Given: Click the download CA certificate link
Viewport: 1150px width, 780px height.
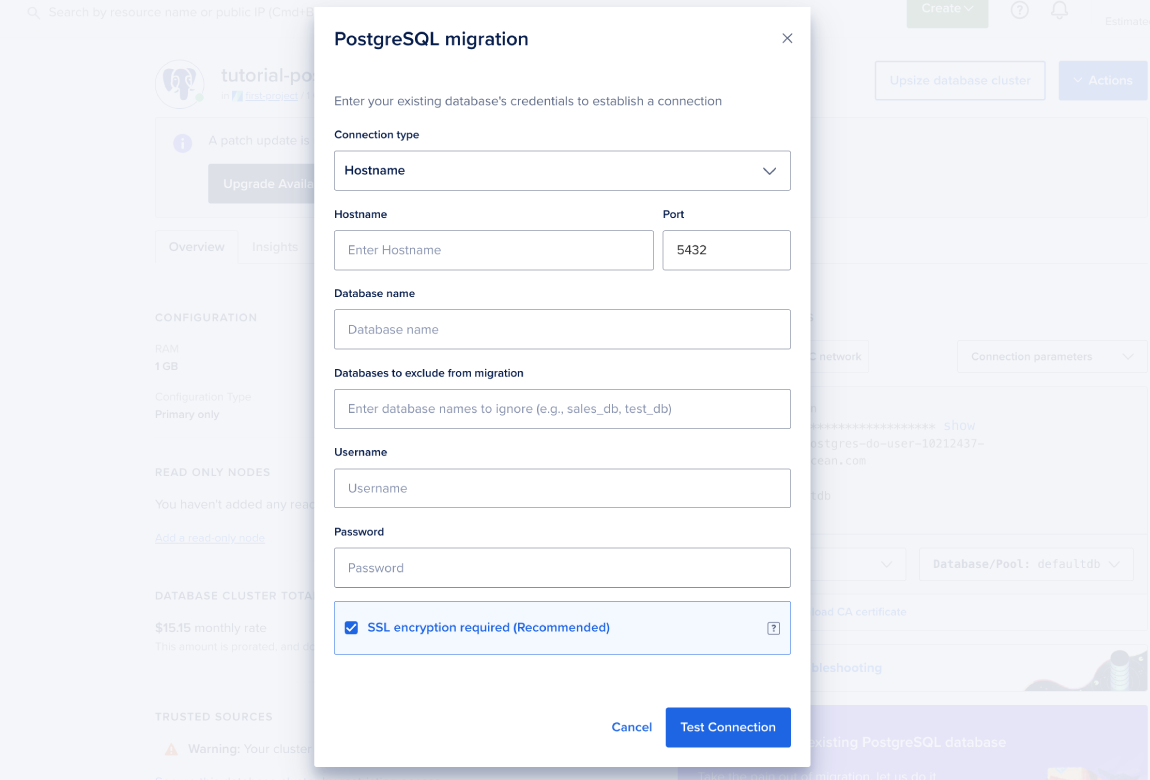Looking at the screenshot, I should (858, 612).
